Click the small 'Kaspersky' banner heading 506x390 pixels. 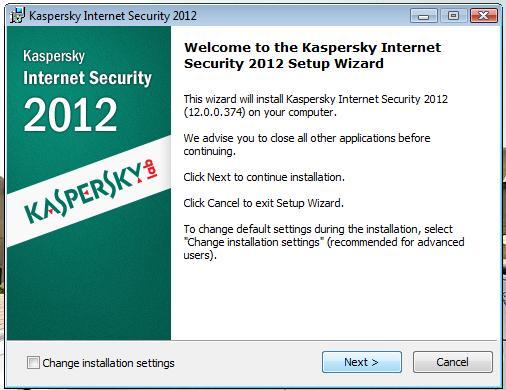pyautogui.click(x=54, y=56)
